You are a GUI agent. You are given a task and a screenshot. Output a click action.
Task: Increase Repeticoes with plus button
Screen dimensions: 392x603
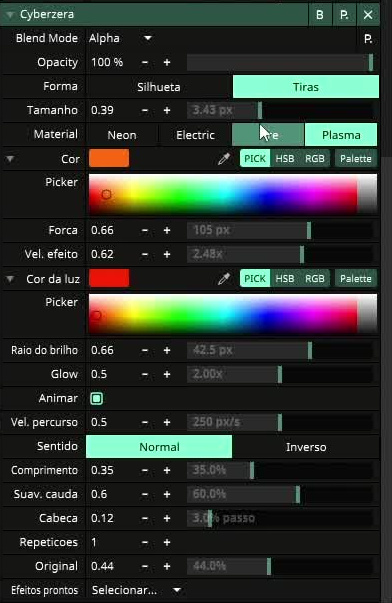tap(167, 542)
